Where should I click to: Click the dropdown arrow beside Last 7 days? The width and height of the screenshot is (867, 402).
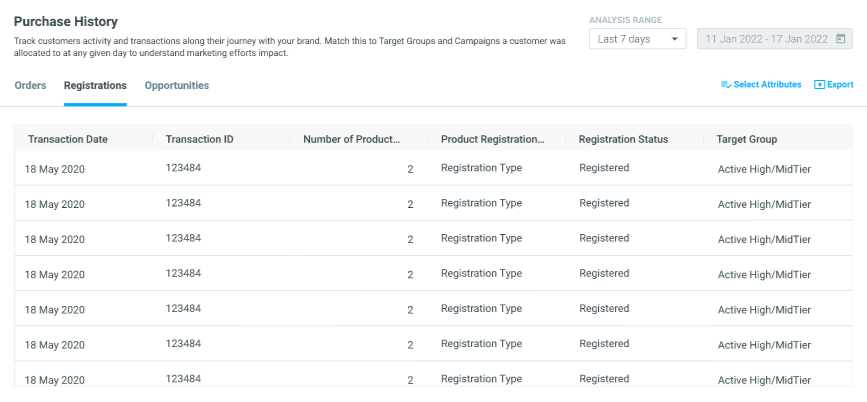tap(674, 39)
